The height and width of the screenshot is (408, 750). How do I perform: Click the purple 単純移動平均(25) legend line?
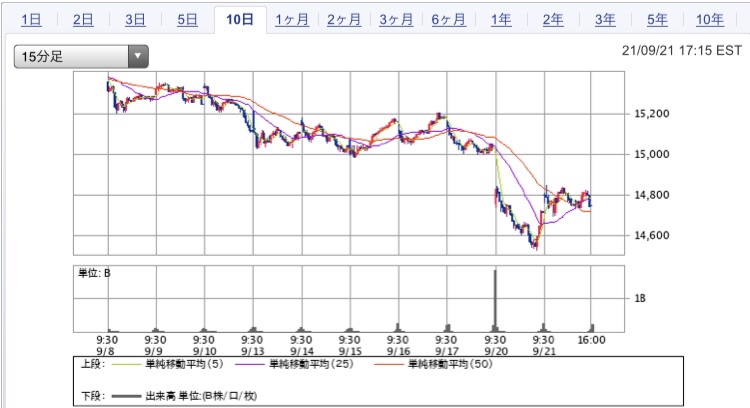point(249,365)
